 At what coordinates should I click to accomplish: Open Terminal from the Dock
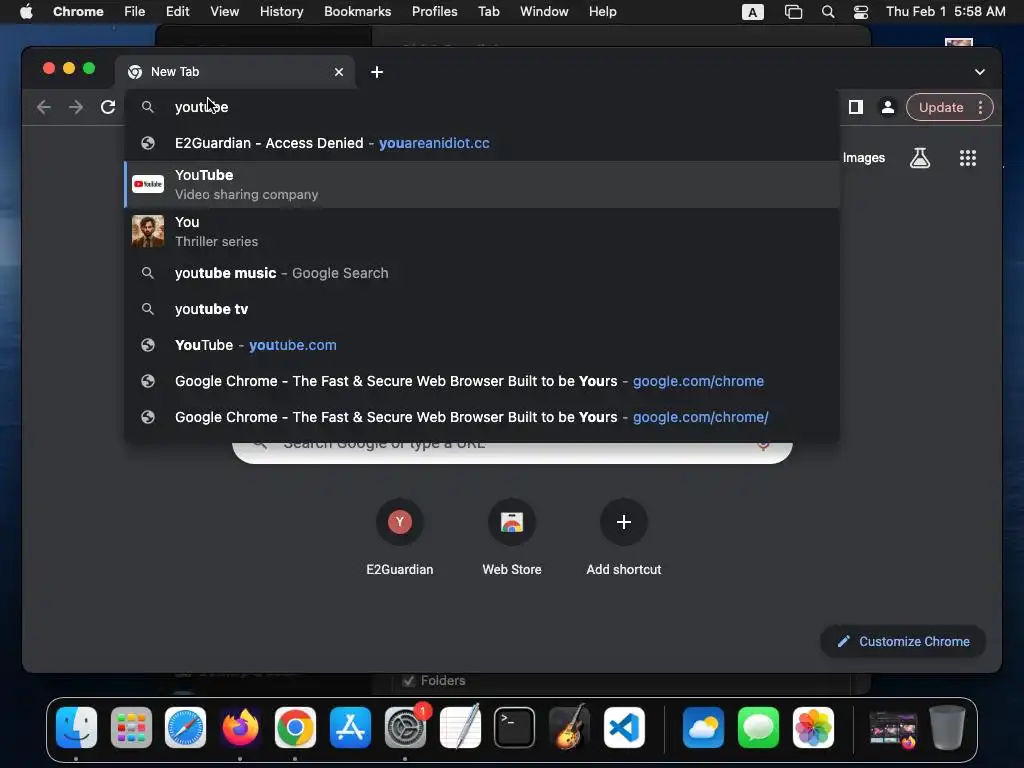coord(515,728)
